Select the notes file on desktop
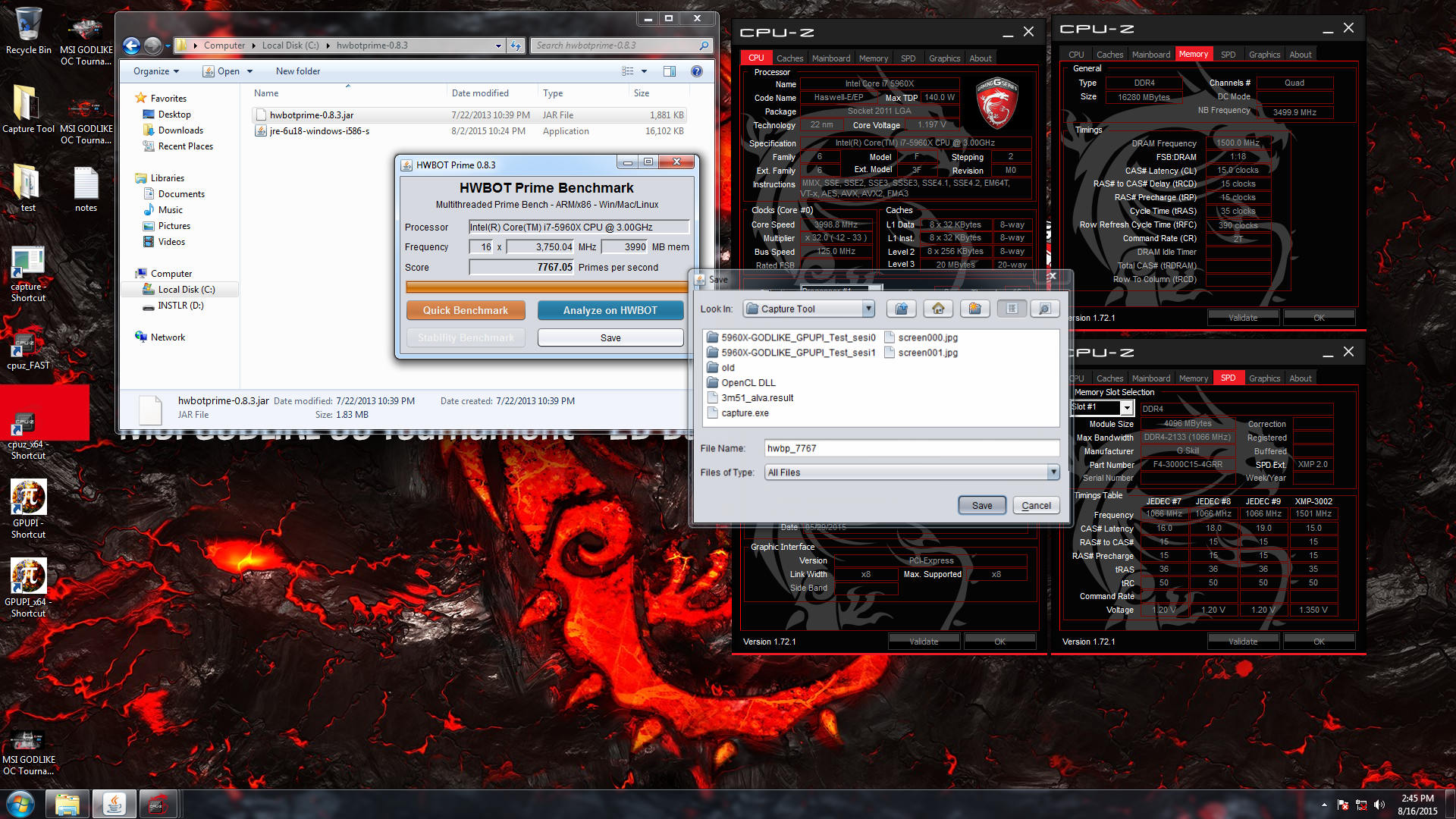 (86, 187)
